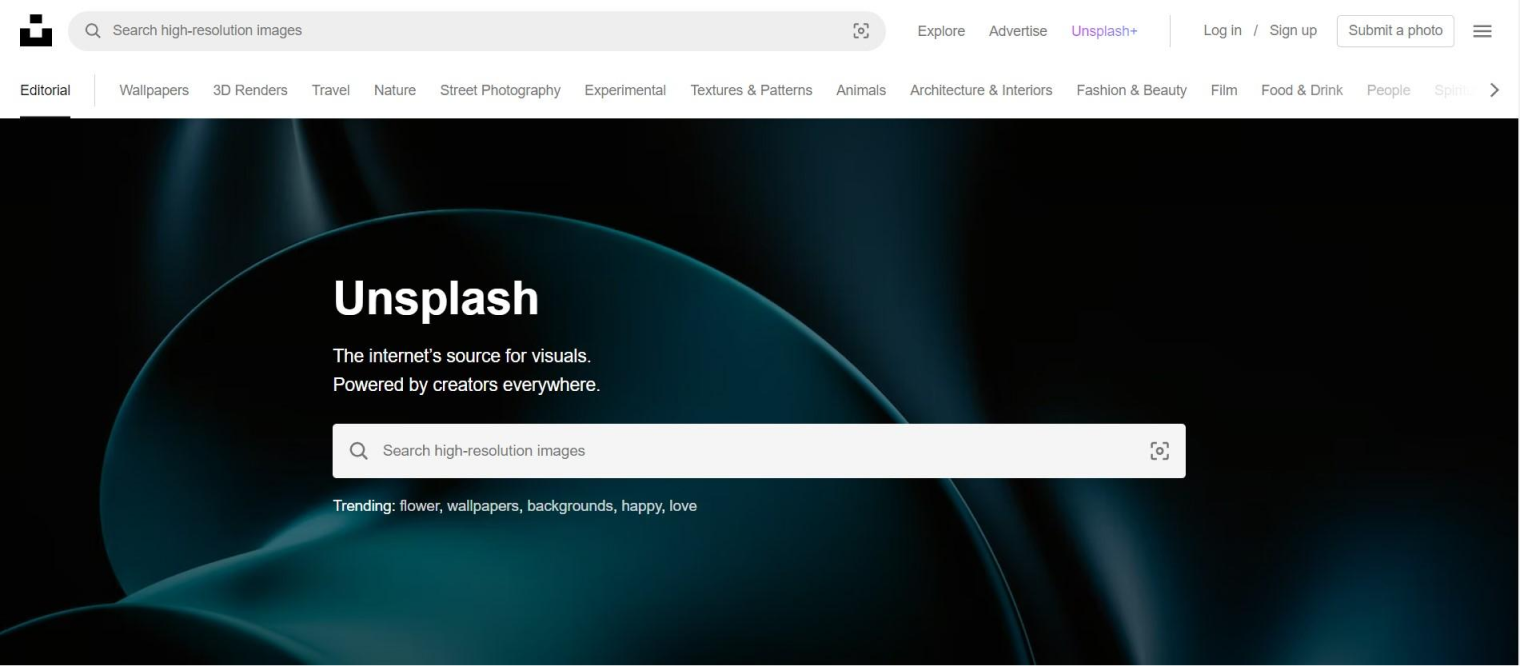Select the Editorial tab
Viewport: 1520px width, 666px height.
click(x=45, y=90)
